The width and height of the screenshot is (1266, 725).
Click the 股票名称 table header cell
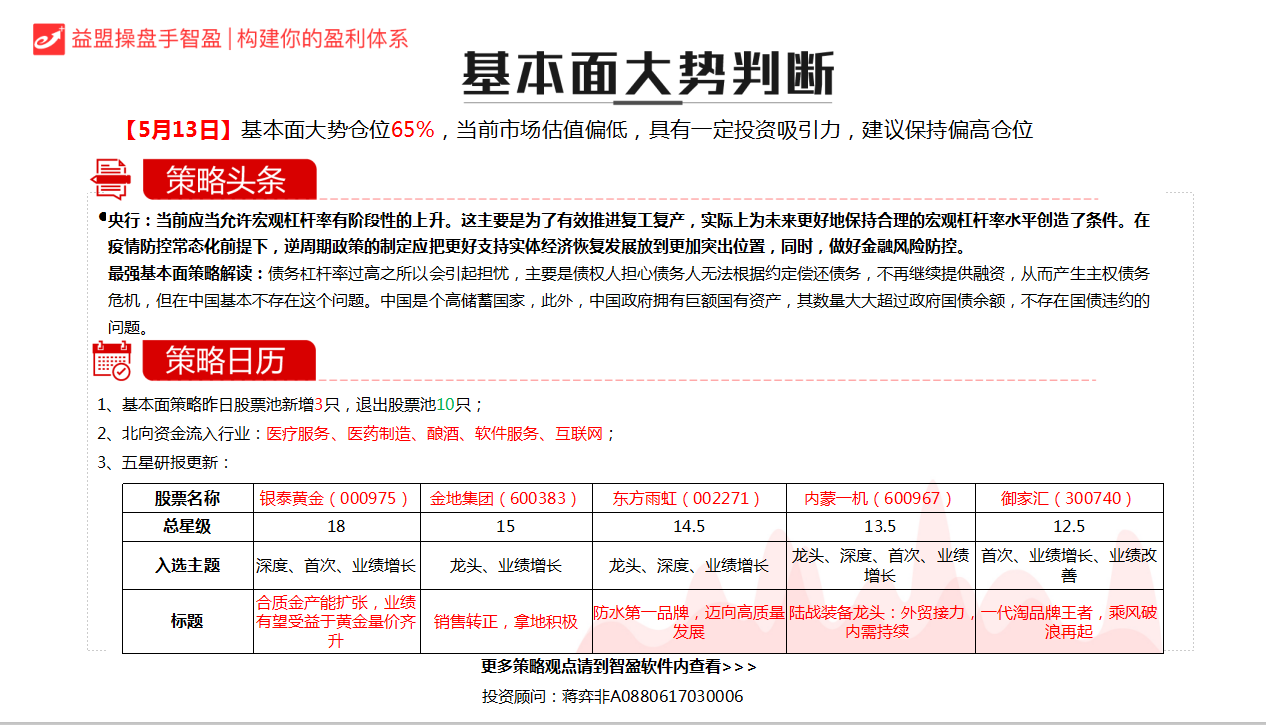[187, 498]
